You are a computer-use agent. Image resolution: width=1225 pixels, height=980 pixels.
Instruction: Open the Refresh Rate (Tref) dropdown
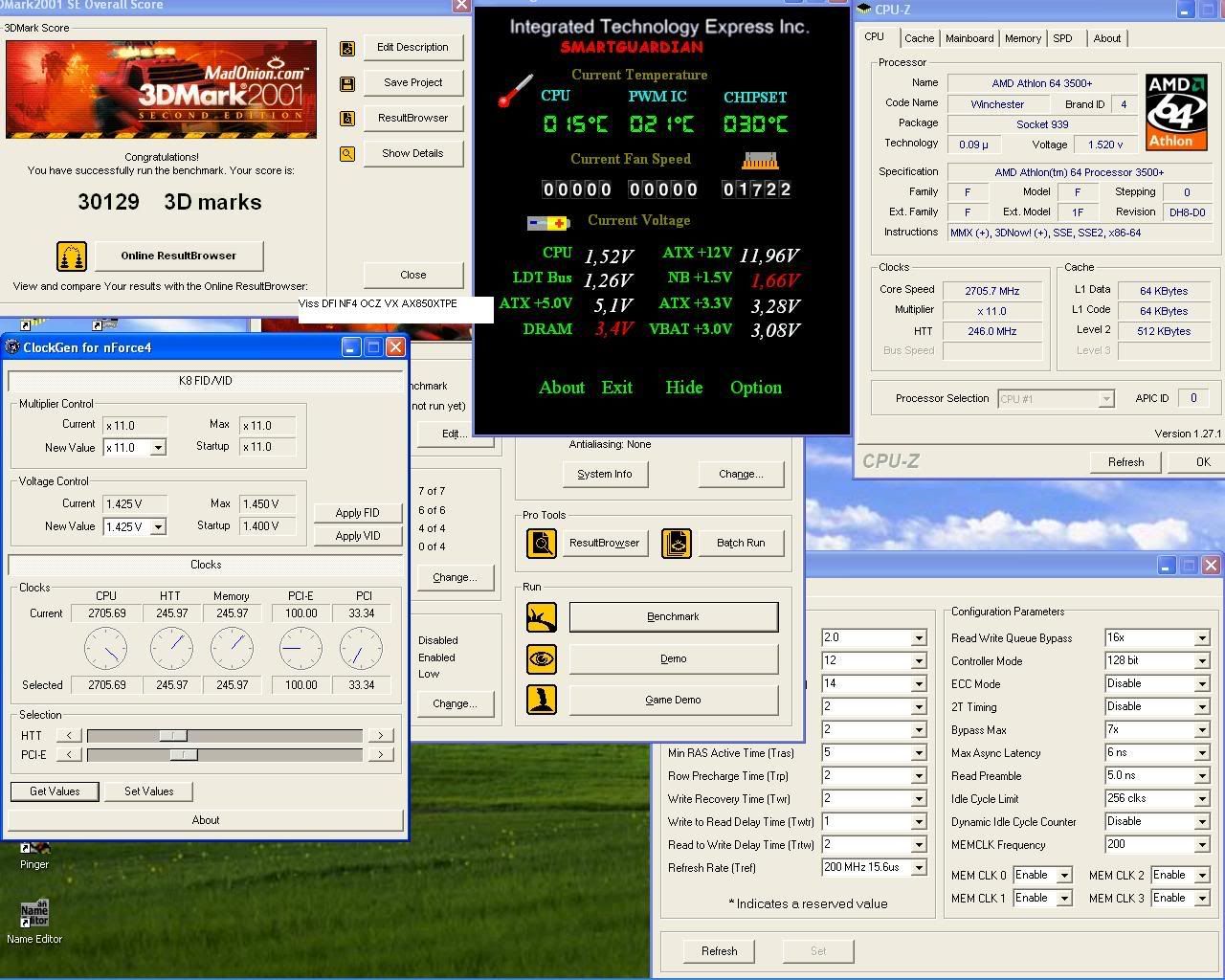coord(919,868)
